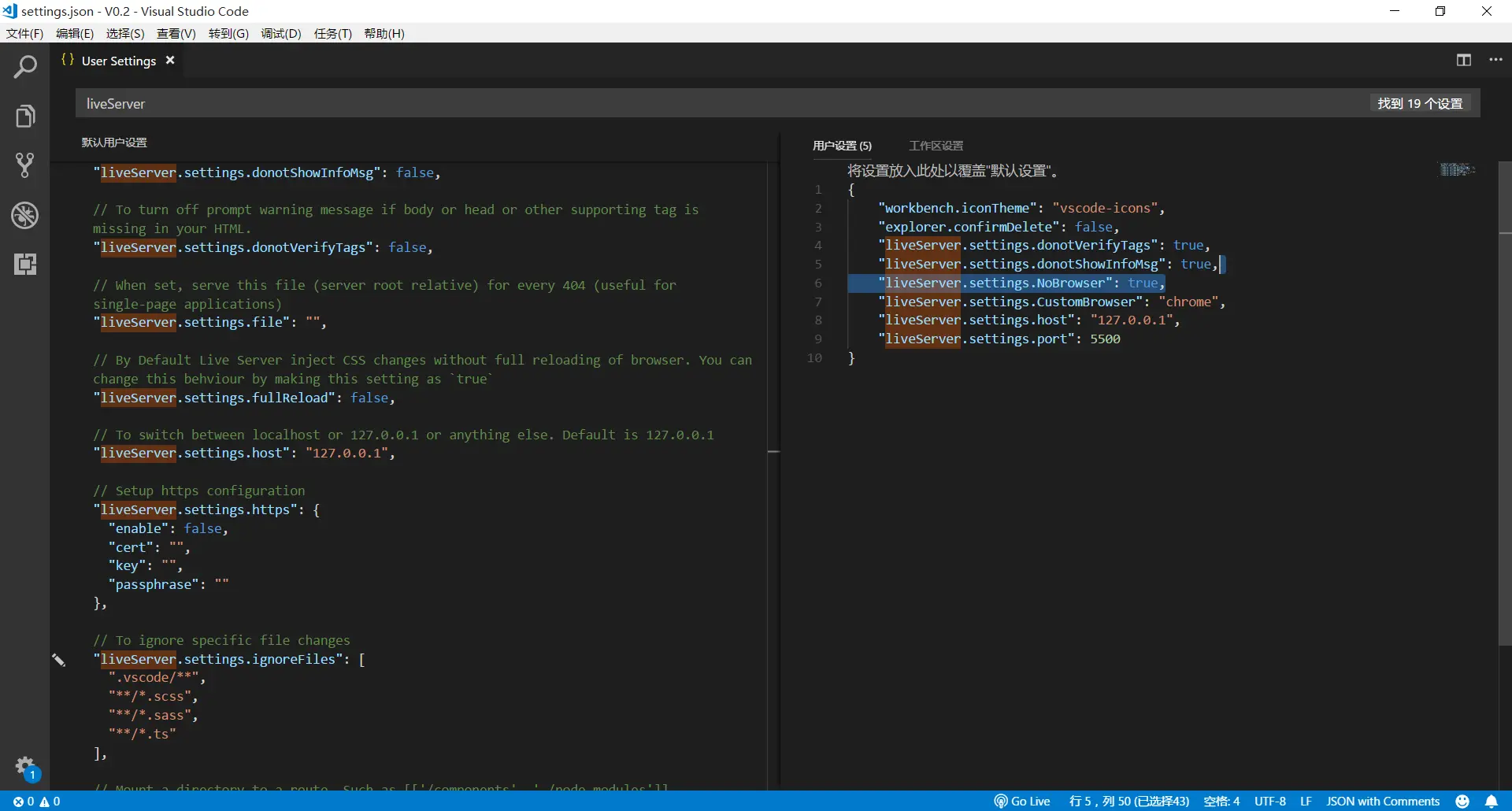Open the editor more actions menu
1512x811 pixels.
[1495, 60]
